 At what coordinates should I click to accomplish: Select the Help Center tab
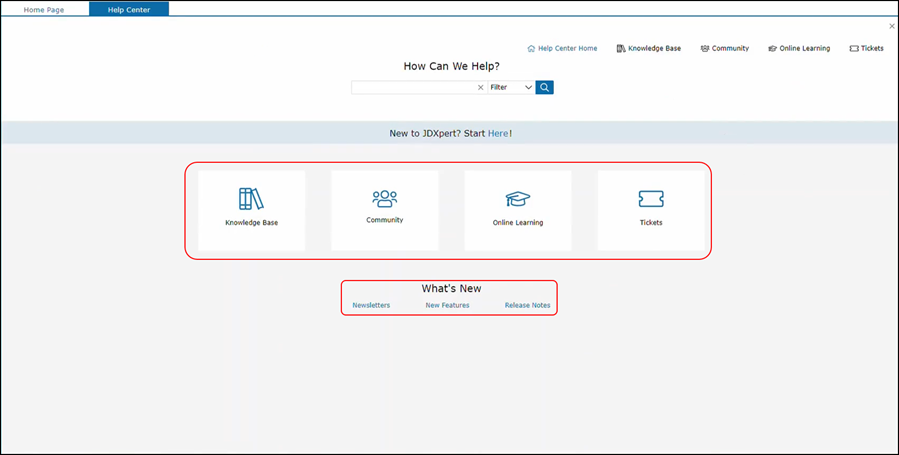pyautogui.click(x=128, y=9)
